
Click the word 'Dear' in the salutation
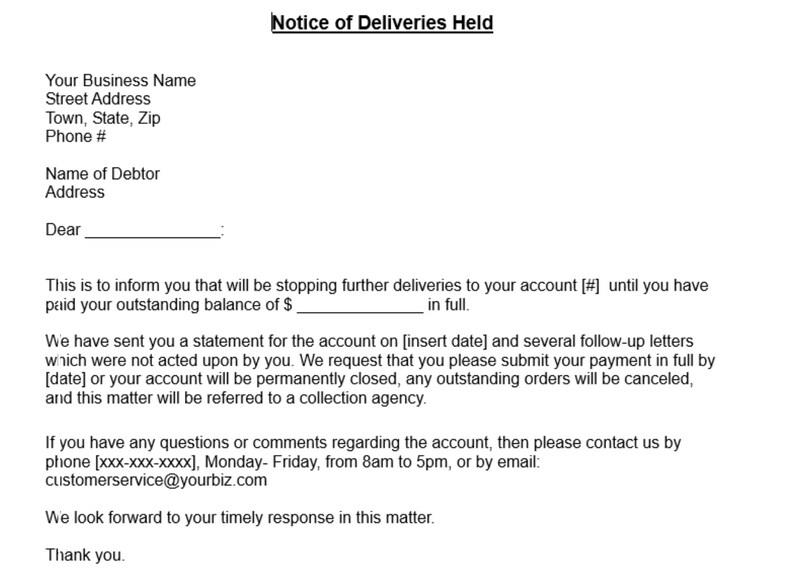pyautogui.click(x=63, y=230)
